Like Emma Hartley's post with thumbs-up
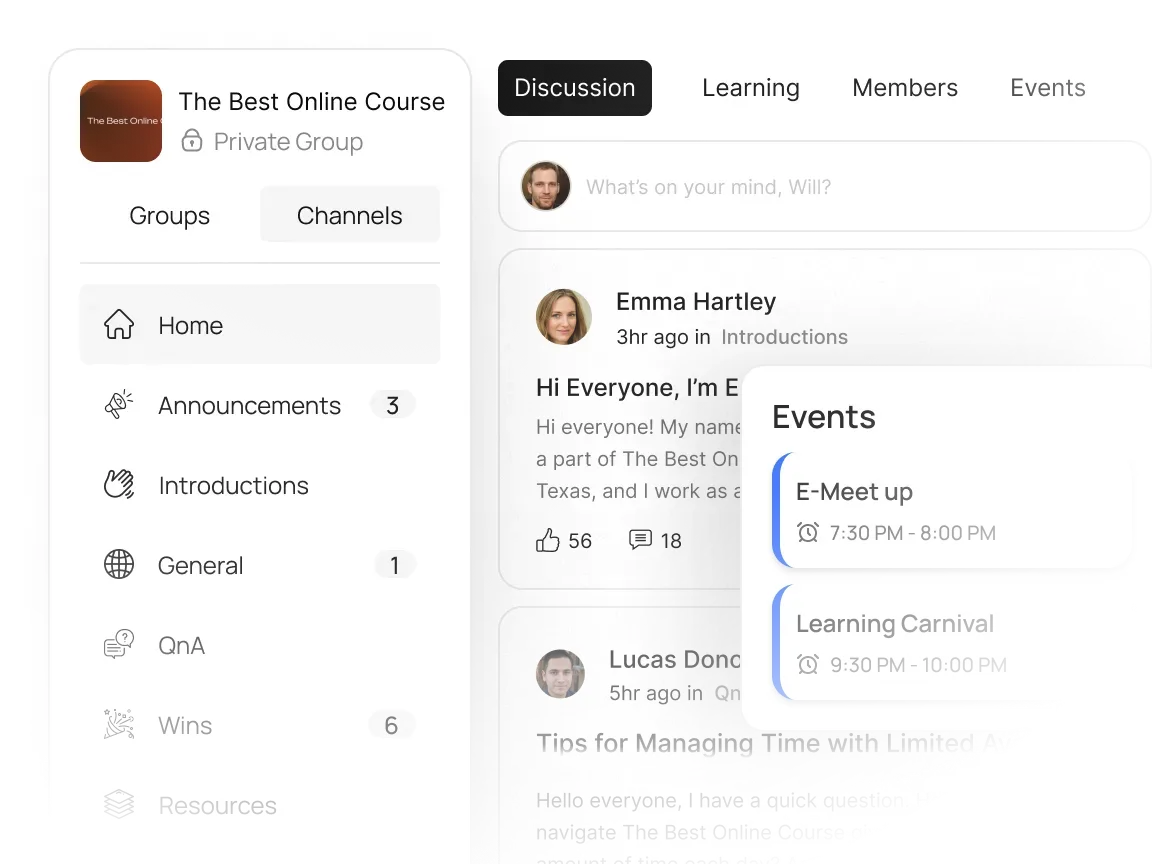Viewport: 1152px width, 864px height. pos(547,541)
